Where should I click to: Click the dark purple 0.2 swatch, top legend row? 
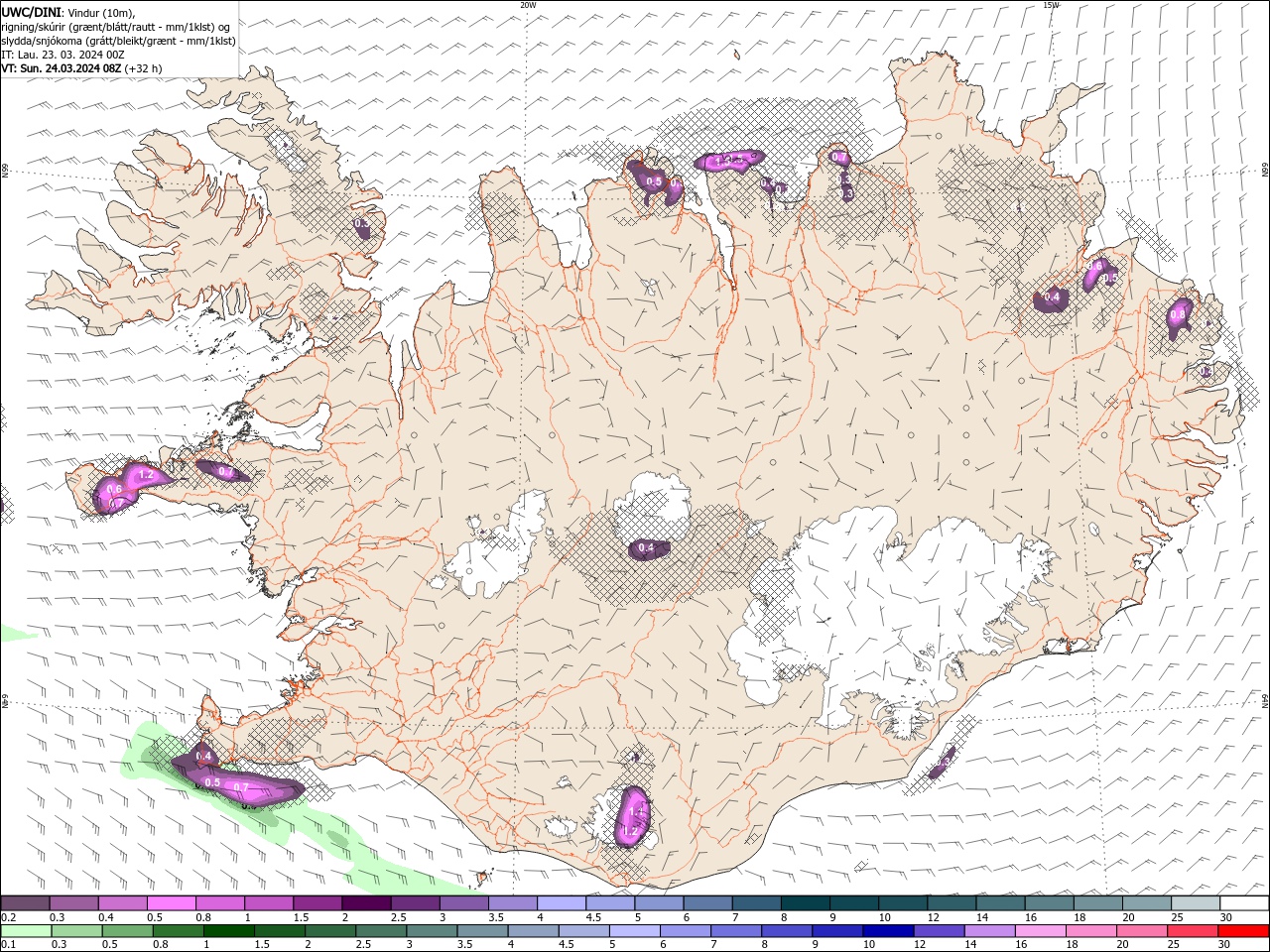(x=25, y=903)
